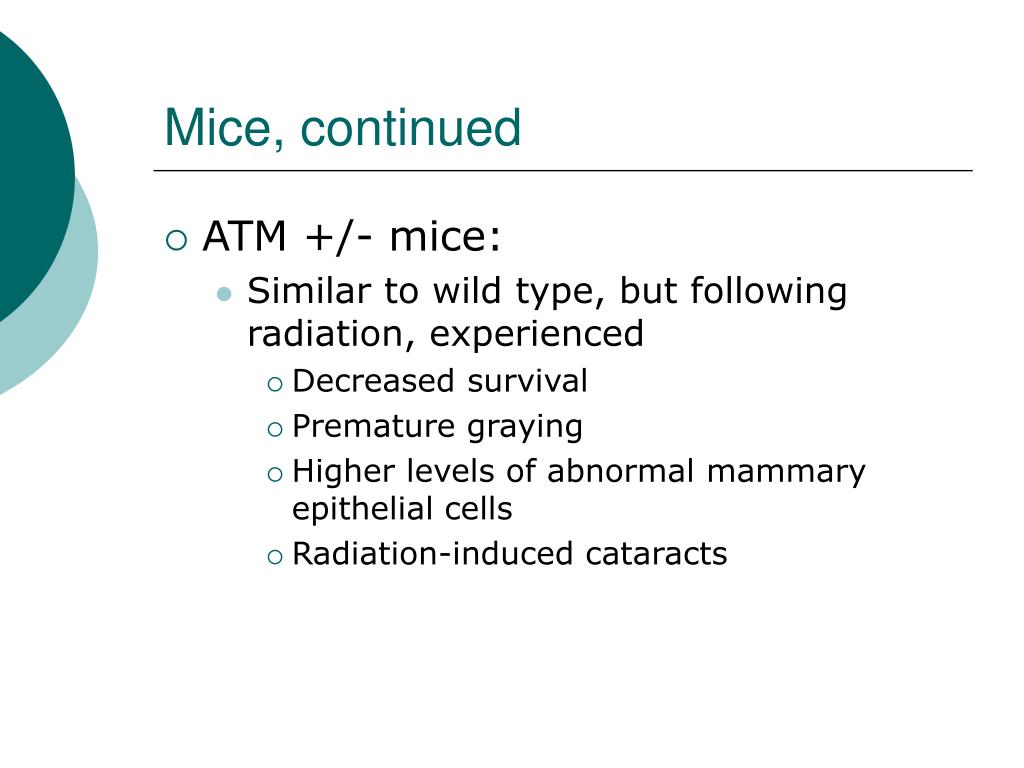The image size is (1024, 768).
Task: Click the 'Mice, continued' slide title
Action: (343, 128)
